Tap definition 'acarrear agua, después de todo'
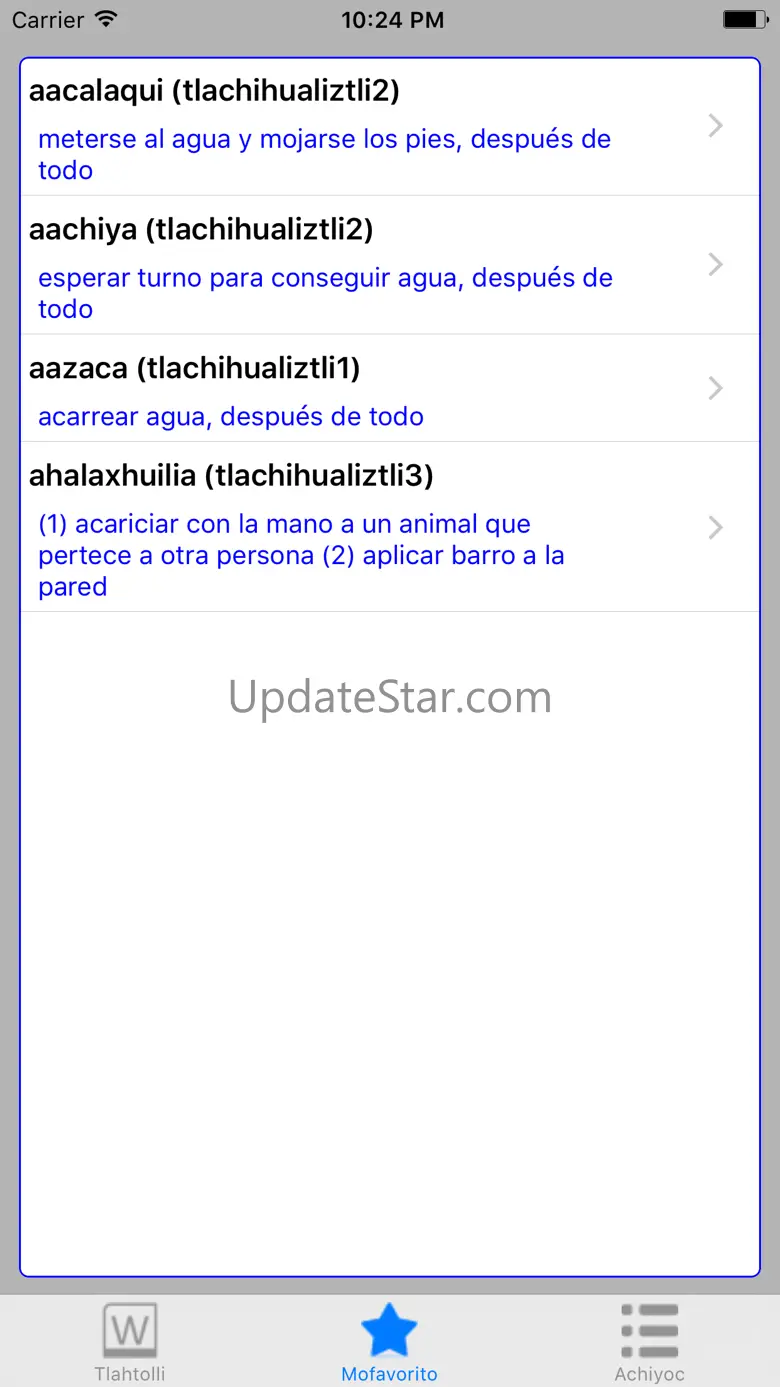The image size is (780, 1387). [231, 417]
